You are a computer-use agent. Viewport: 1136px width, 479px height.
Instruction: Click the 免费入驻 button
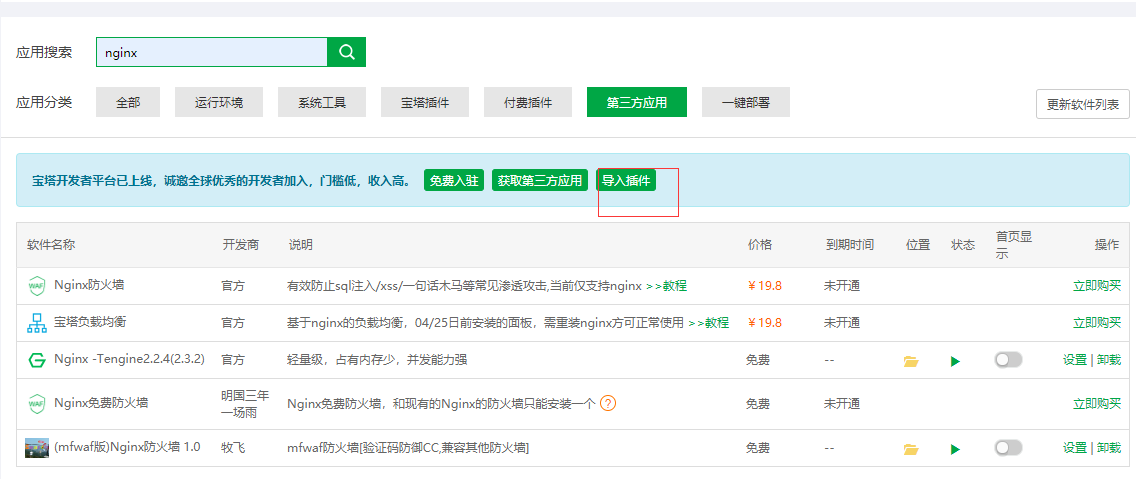click(x=454, y=180)
